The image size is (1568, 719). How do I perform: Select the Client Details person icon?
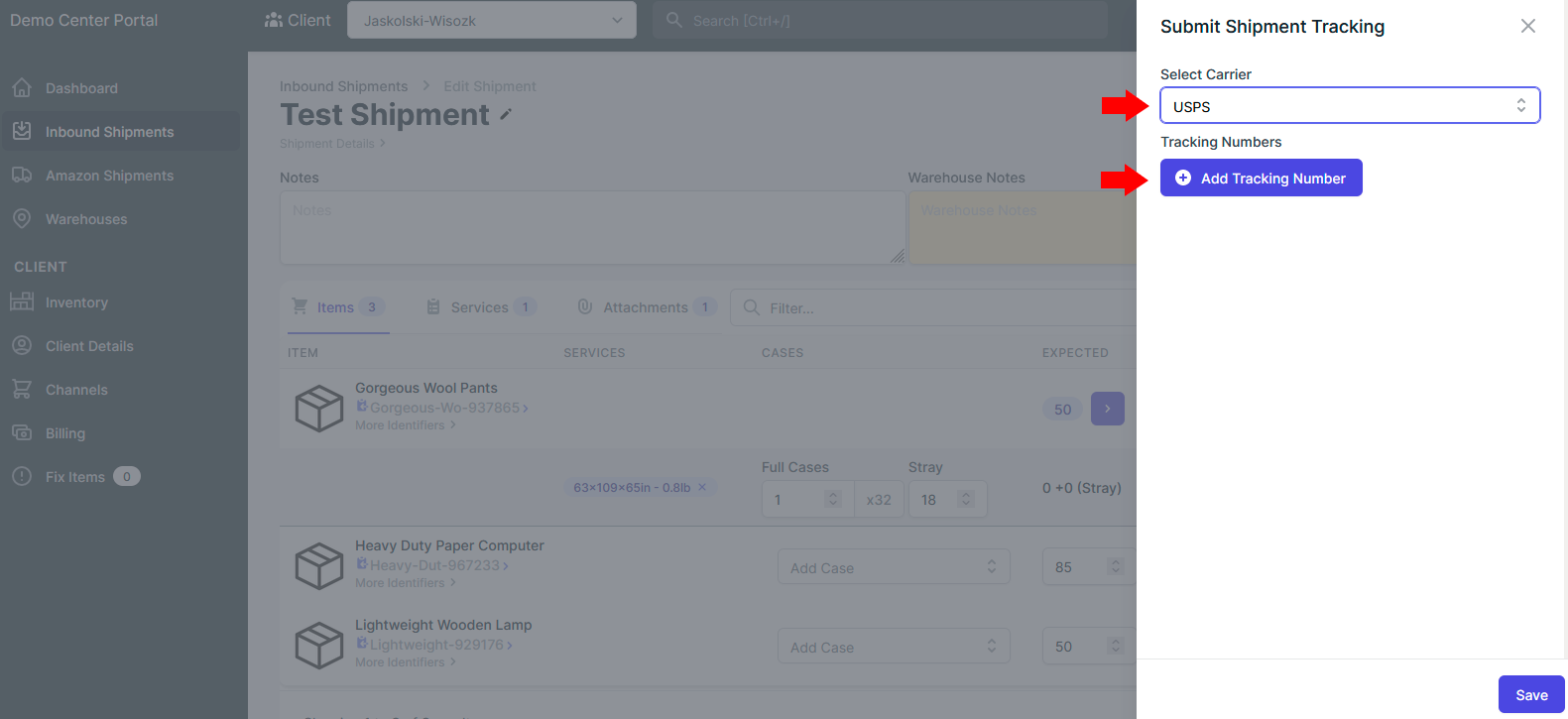click(x=22, y=346)
